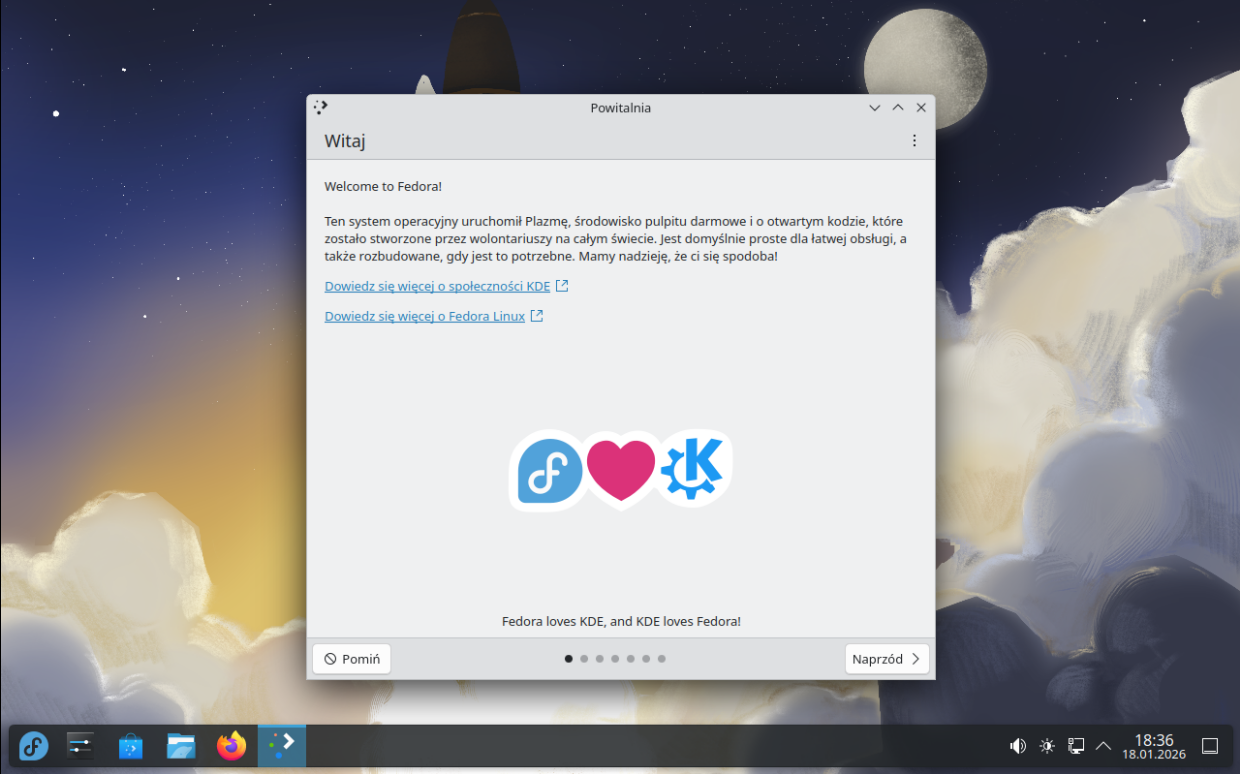Open the brightness and color tray icon
The image size is (1240, 774).
[1047, 746]
